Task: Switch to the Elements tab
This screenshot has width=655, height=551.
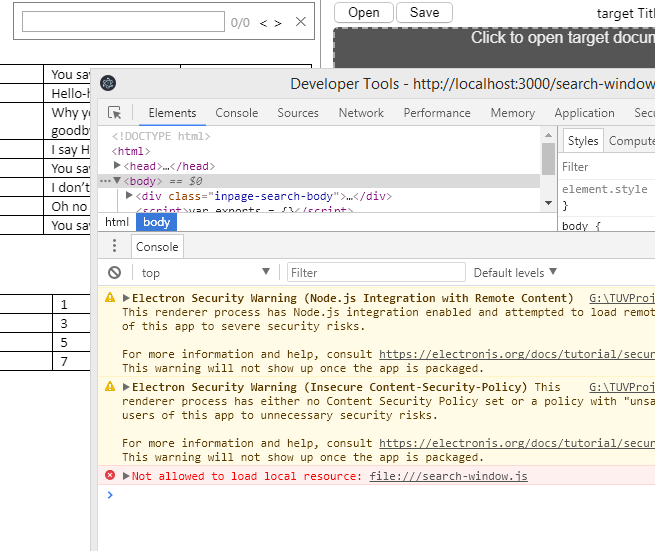Action: pos(172,113)
